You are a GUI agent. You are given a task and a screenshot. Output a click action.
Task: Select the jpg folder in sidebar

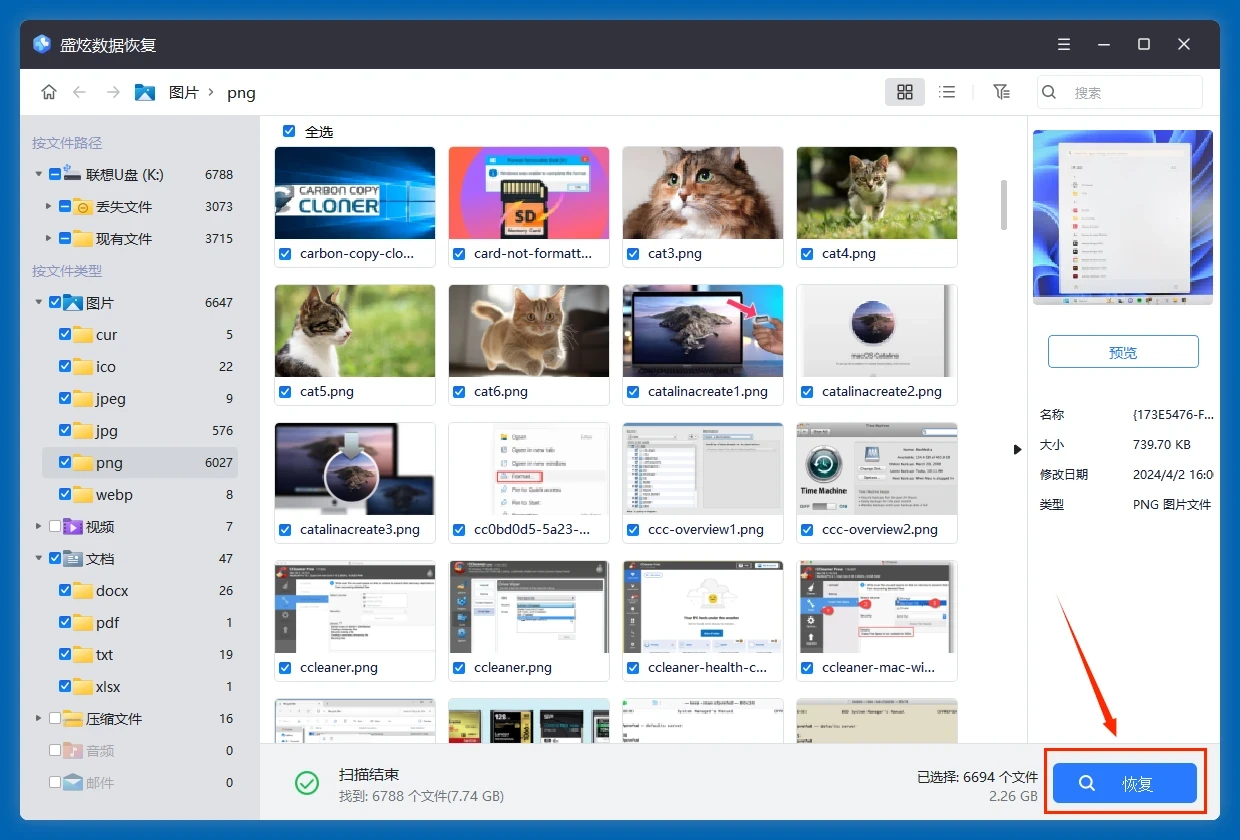tap(106, 431)
